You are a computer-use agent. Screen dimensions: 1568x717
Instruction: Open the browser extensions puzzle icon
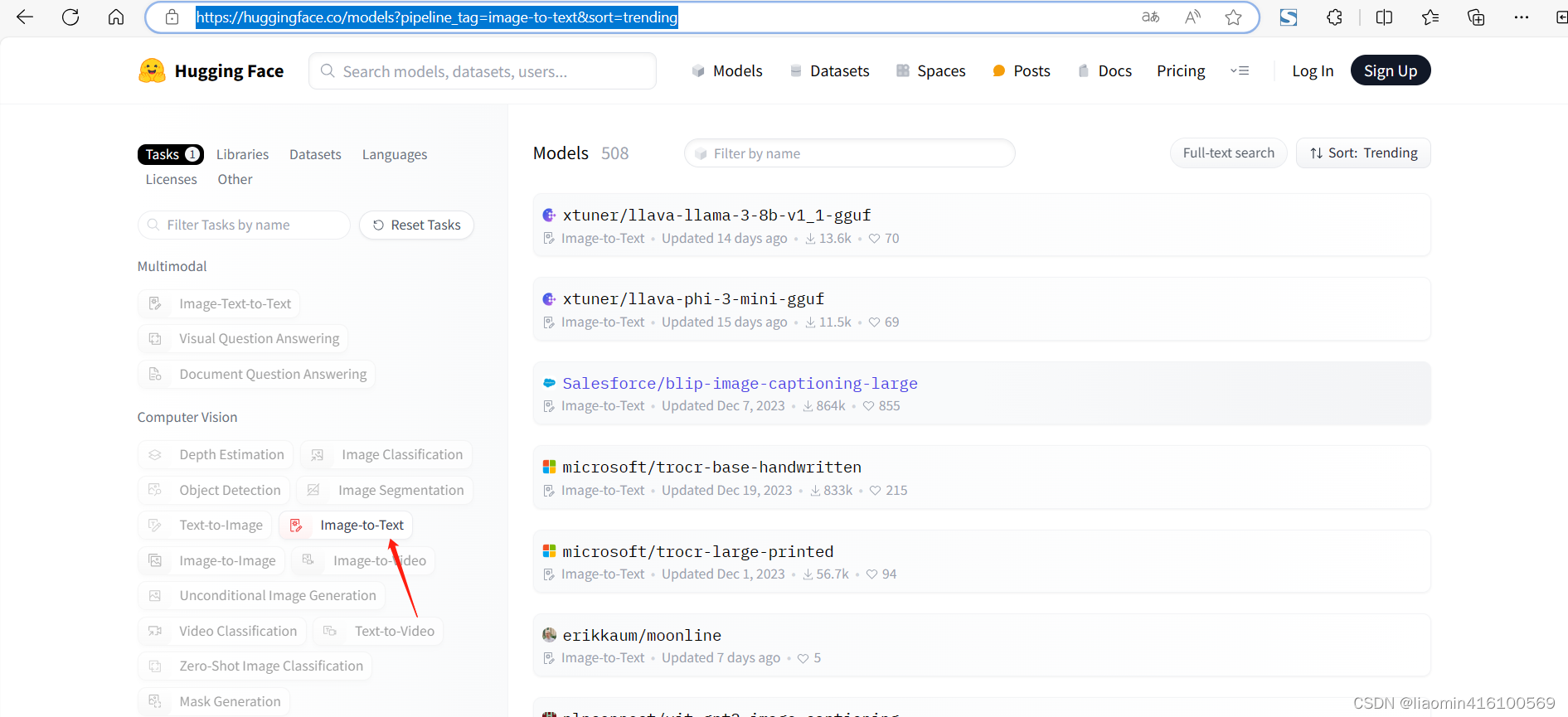tap(1334, 17)
